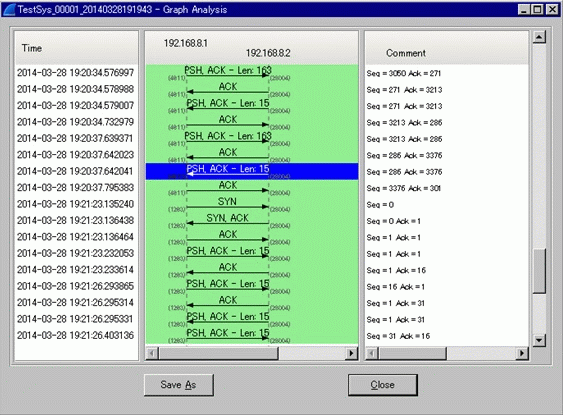Click graph pane horizontal scroll left arrow

152,353
